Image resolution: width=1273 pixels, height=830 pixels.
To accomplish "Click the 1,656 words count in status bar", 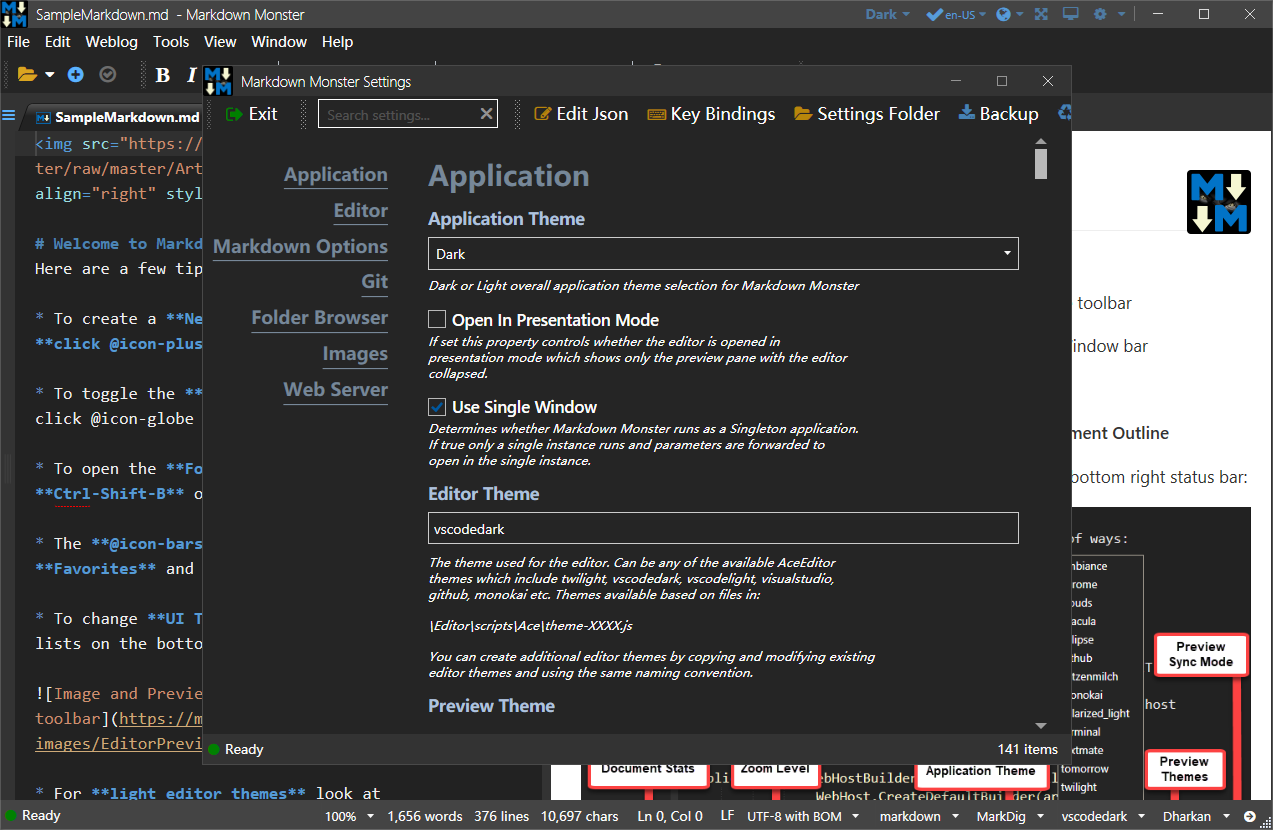I will (x=425, y=816).
